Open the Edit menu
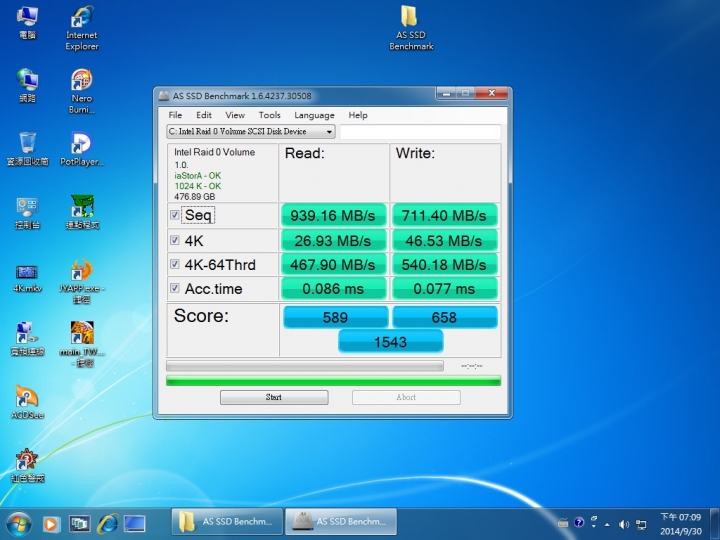The width and height of the screenshot is (720, 540). tap(204, 115)
